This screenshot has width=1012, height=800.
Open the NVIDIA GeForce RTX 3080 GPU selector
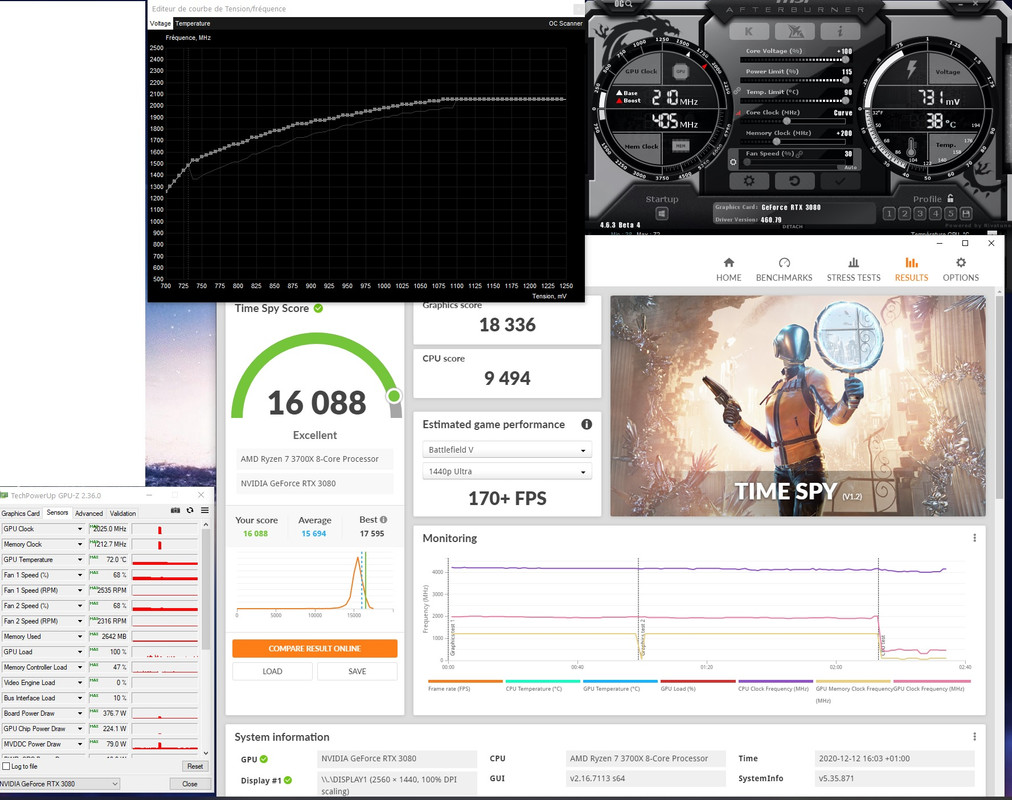(60, 784)
